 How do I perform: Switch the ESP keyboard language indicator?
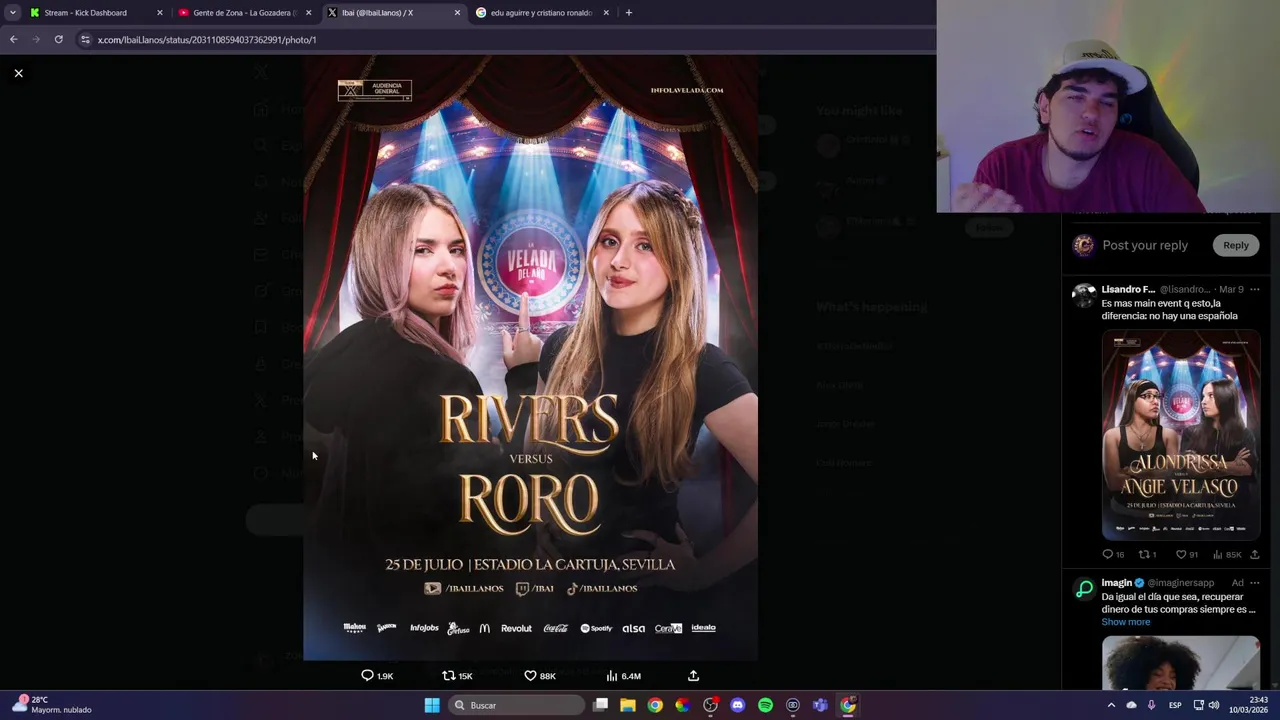point(1174,705)
